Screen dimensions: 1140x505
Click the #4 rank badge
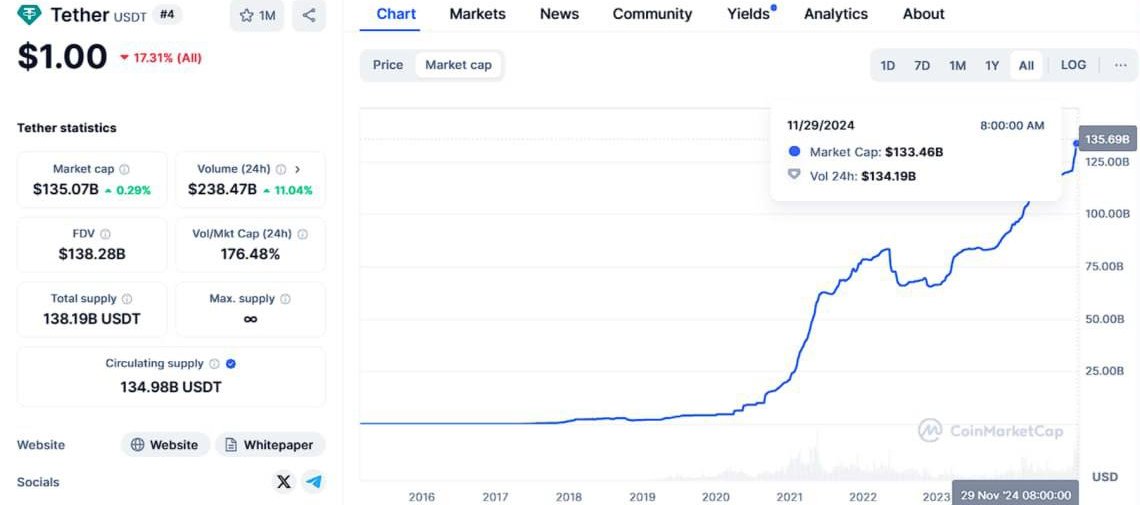(167, 14)
